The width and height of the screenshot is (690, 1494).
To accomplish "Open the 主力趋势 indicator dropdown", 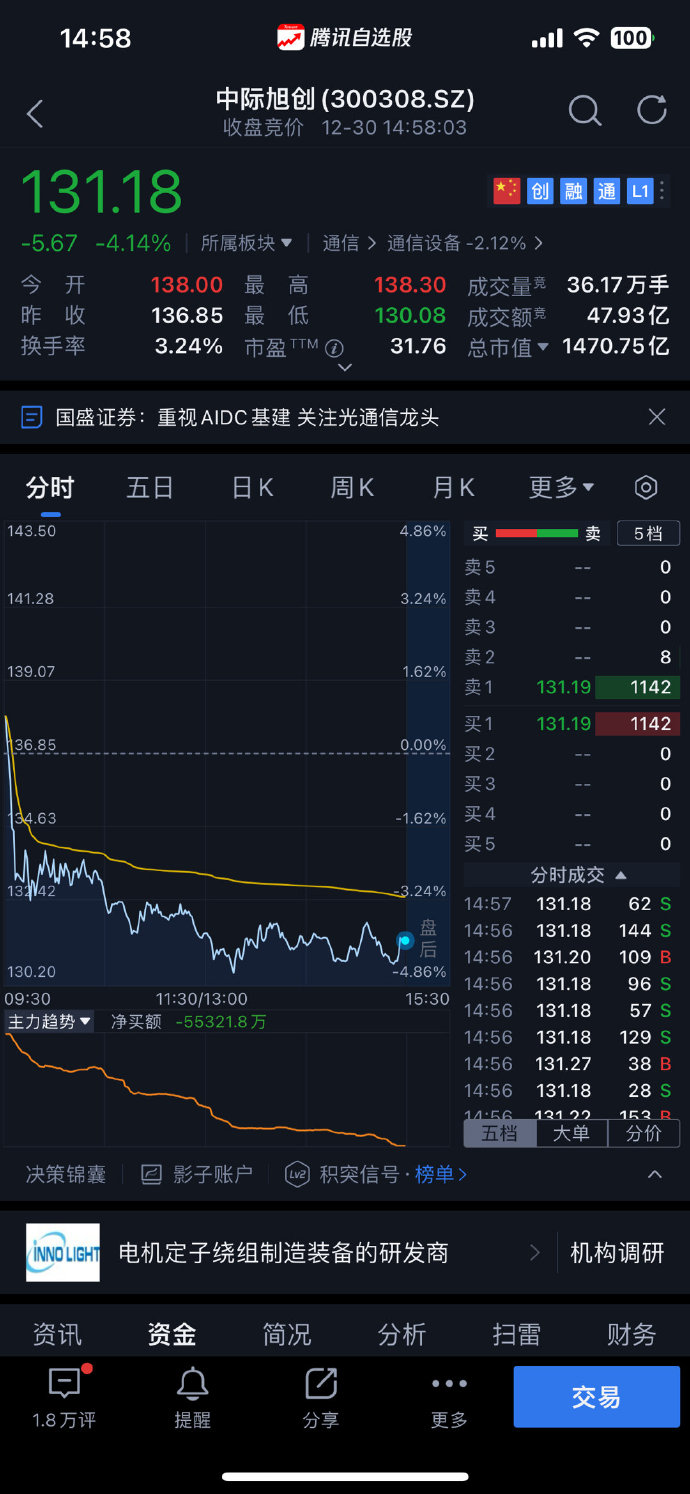I will tap(50, 1021).
